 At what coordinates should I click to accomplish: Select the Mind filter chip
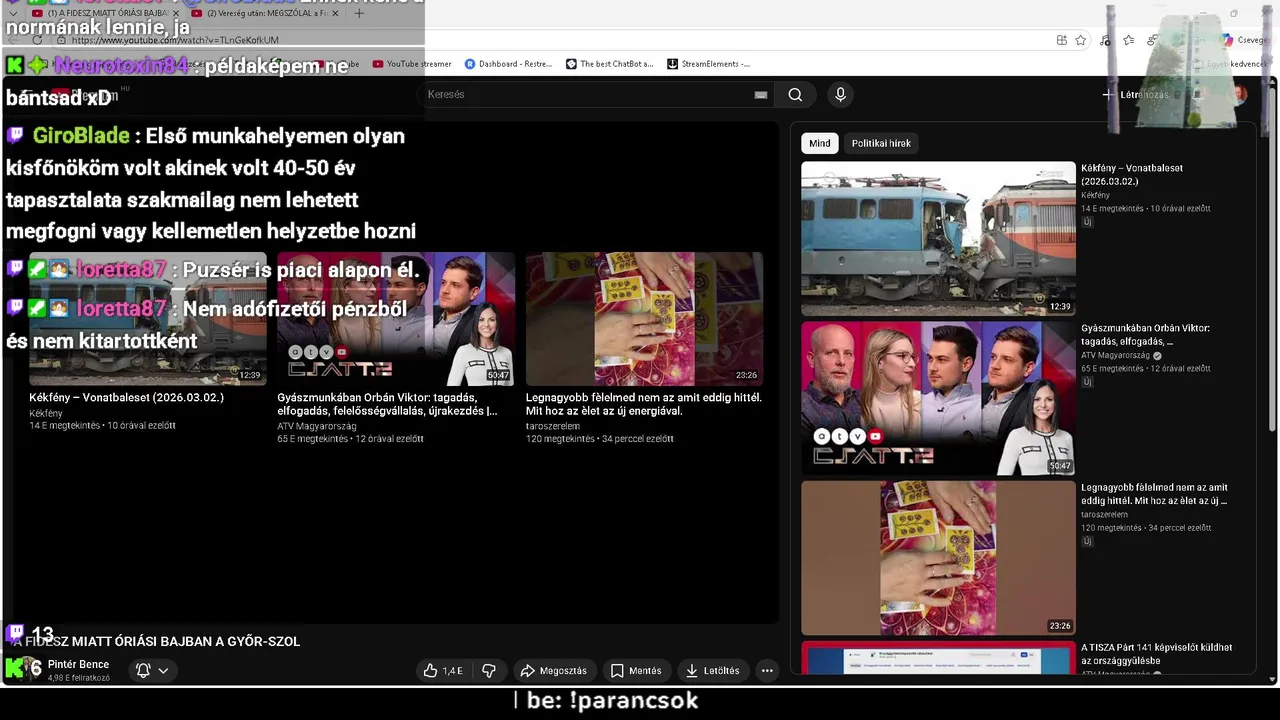[x=819, y=143]
